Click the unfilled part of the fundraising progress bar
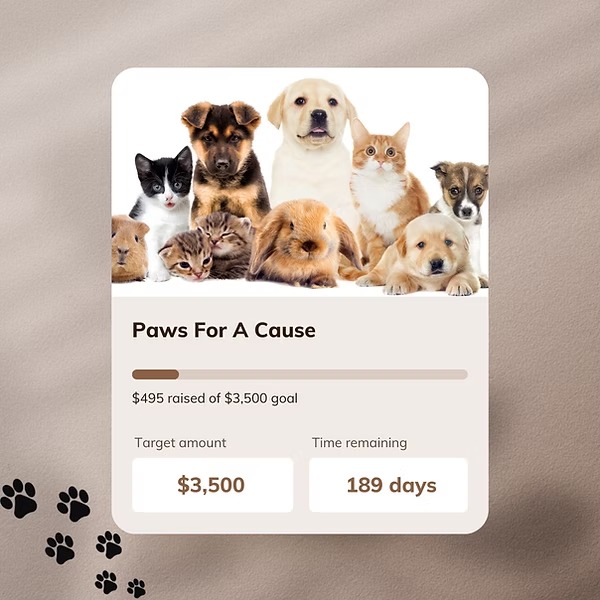600x600 pixels. tap(323, 374)
